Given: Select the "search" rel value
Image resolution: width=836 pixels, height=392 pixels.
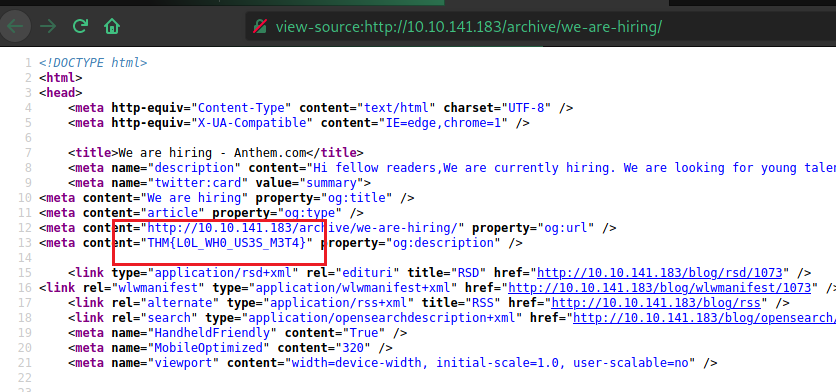Looking at the screenshot, I should pos(169,318).
